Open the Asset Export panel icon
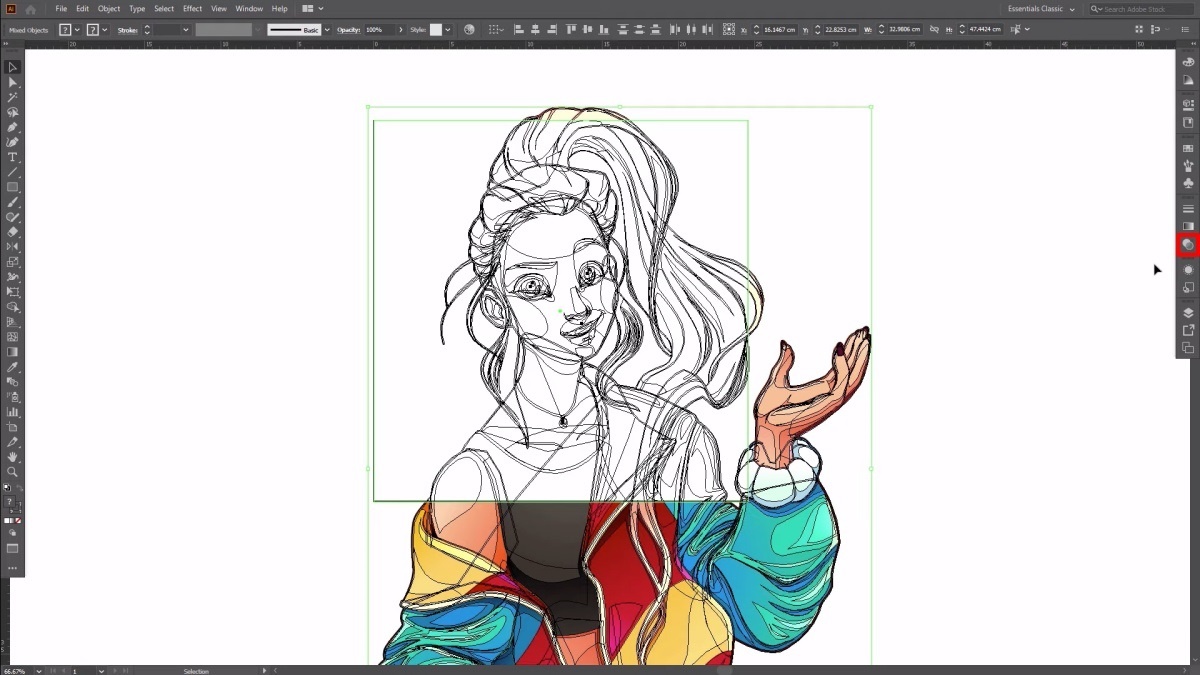The image size is (1200, 675). click(1188, 330)
